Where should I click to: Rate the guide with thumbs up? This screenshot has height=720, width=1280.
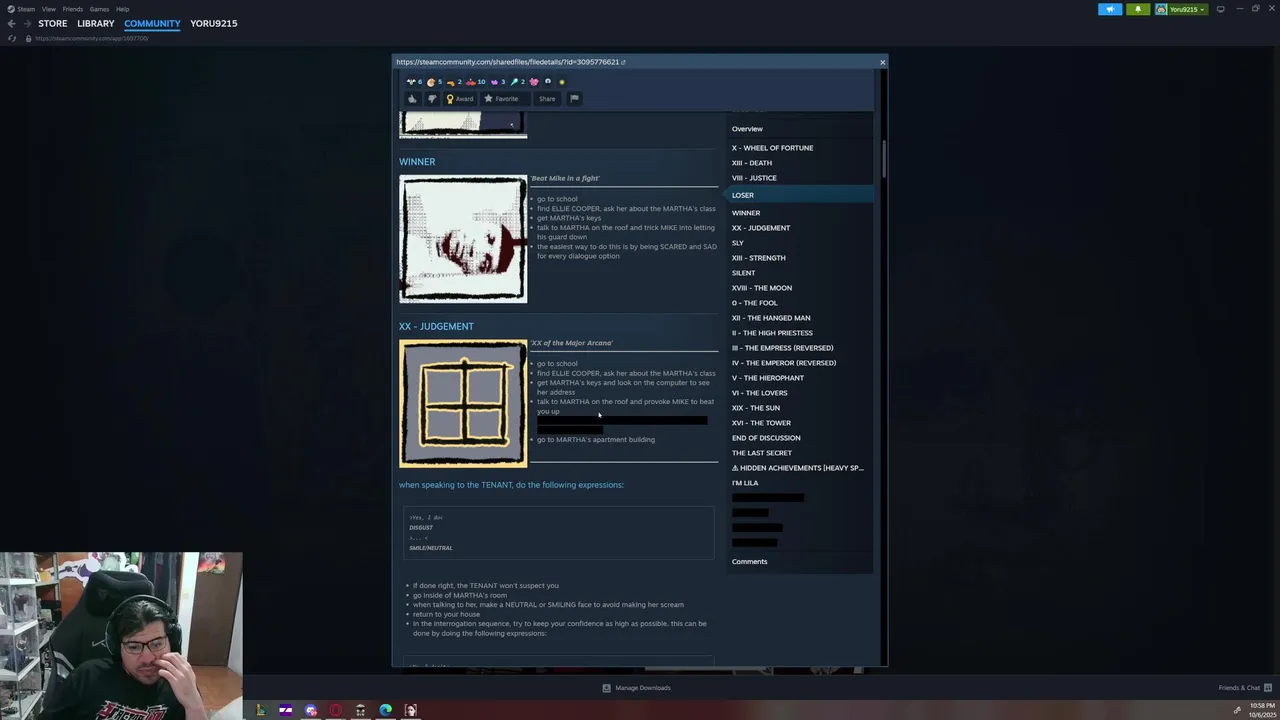pyautogui.click(x=412, y=98)
